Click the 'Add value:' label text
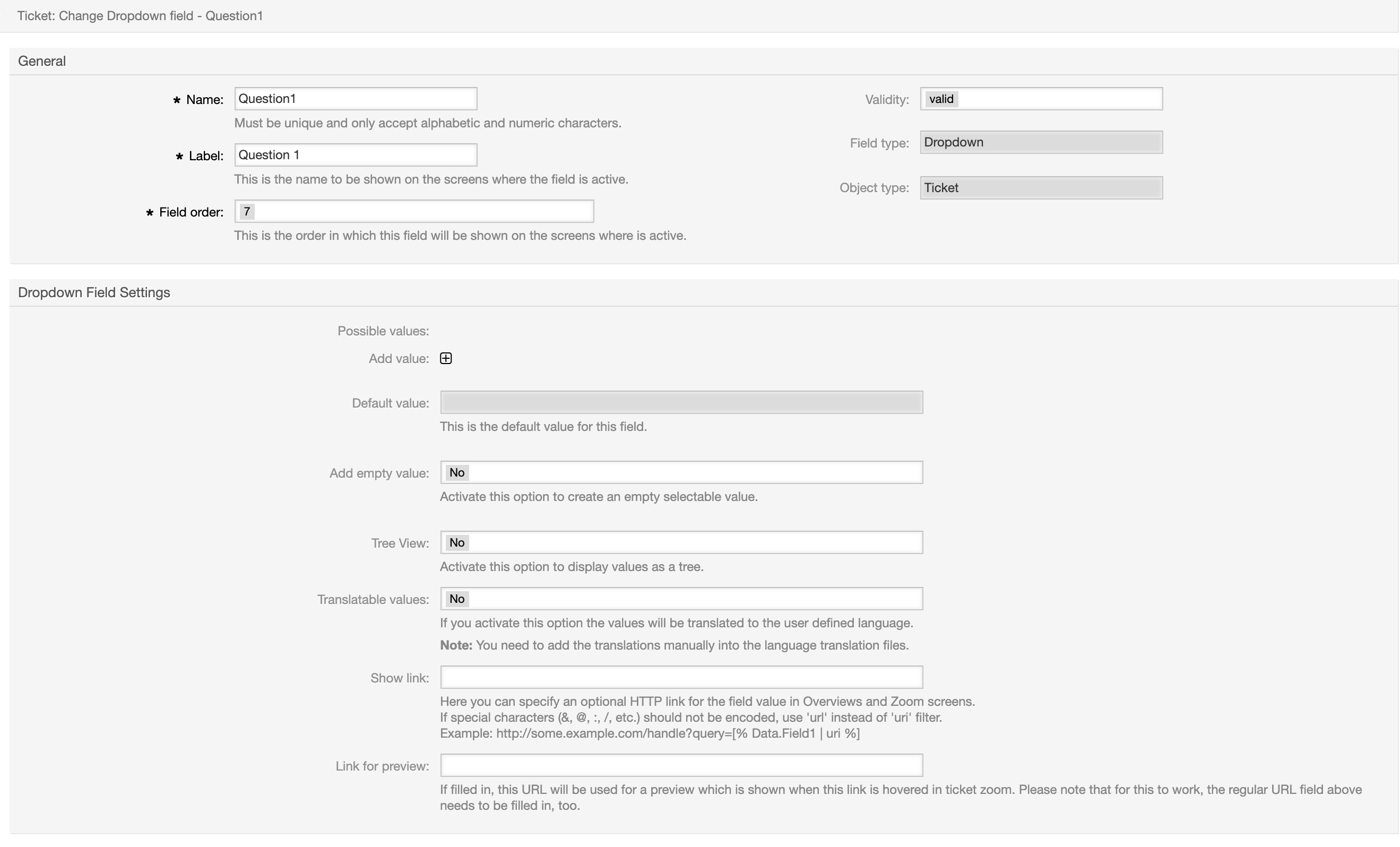1400x847 pixels. click(x=399, y=359)
